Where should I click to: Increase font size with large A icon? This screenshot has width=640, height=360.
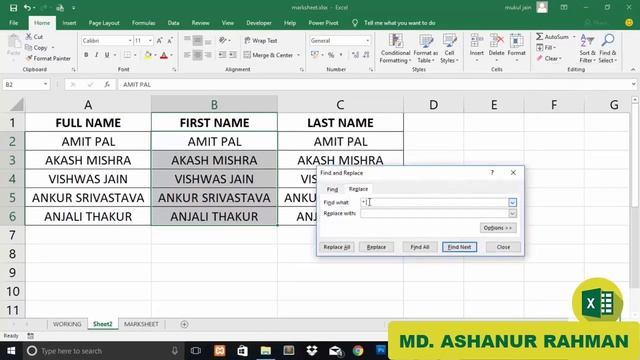[160, 40]
